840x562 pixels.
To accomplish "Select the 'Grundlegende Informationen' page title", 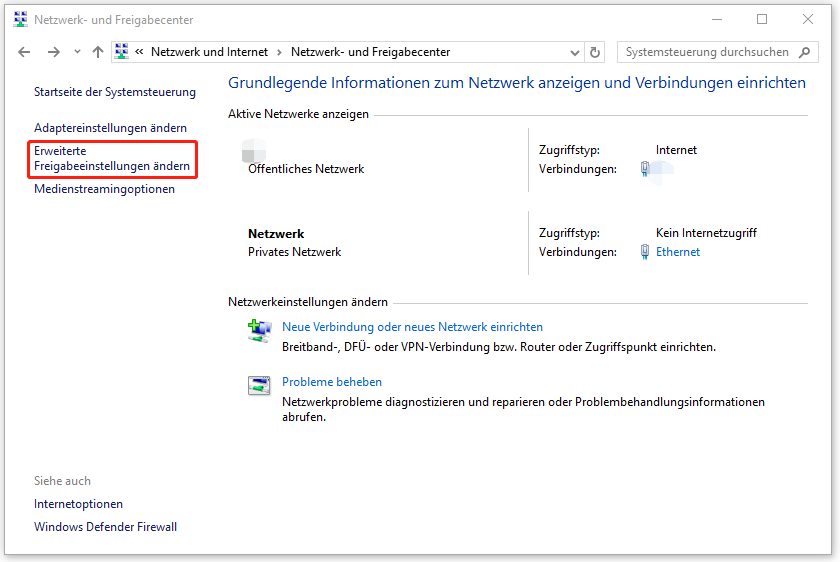I will coord(517,83).
